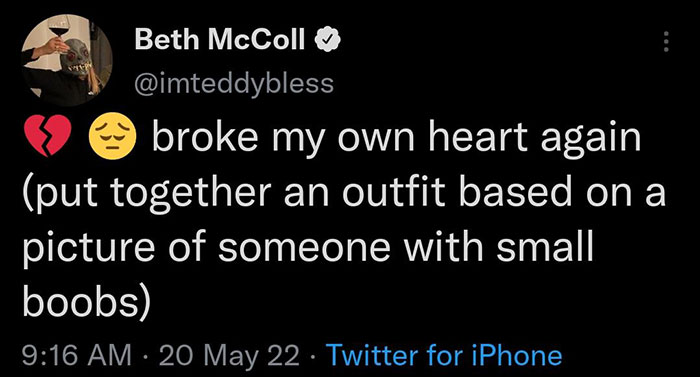Click the line 'picture of someone with small'

308,245
